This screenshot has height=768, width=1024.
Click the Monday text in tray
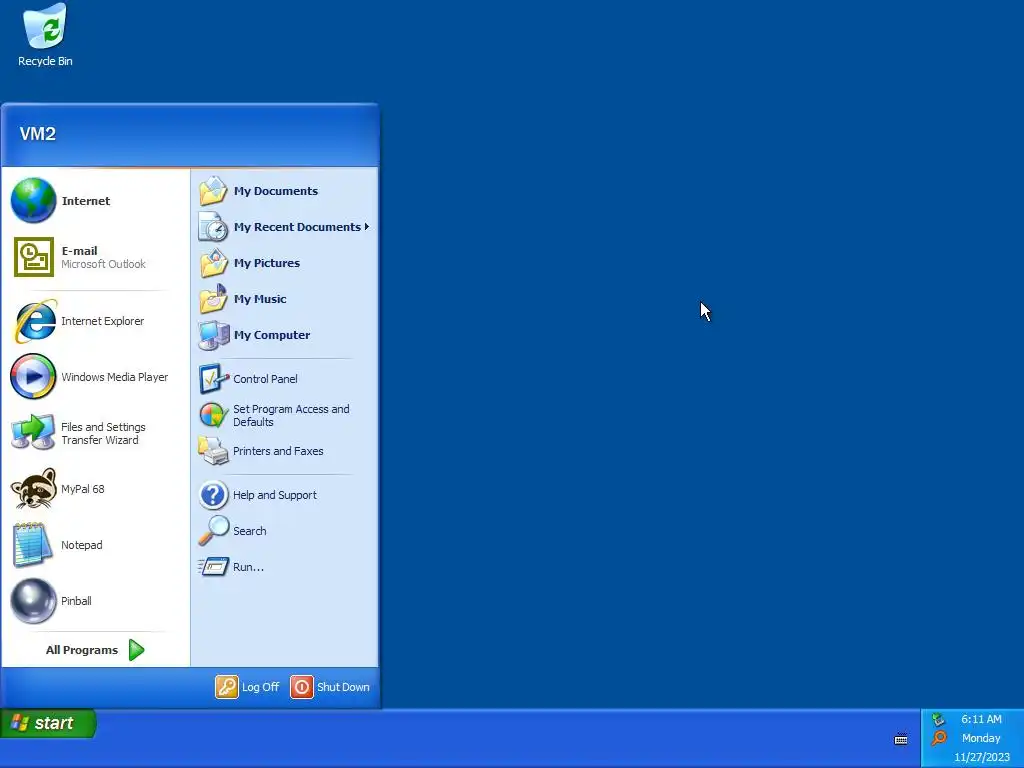click(x=981, y=738)
